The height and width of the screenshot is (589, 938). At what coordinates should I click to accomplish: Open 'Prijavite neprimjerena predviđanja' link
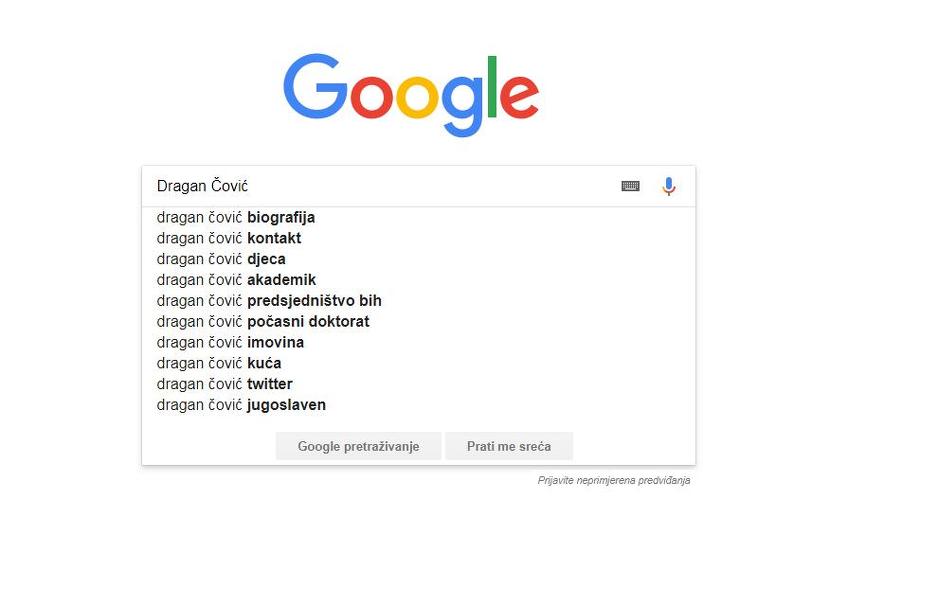613,480
